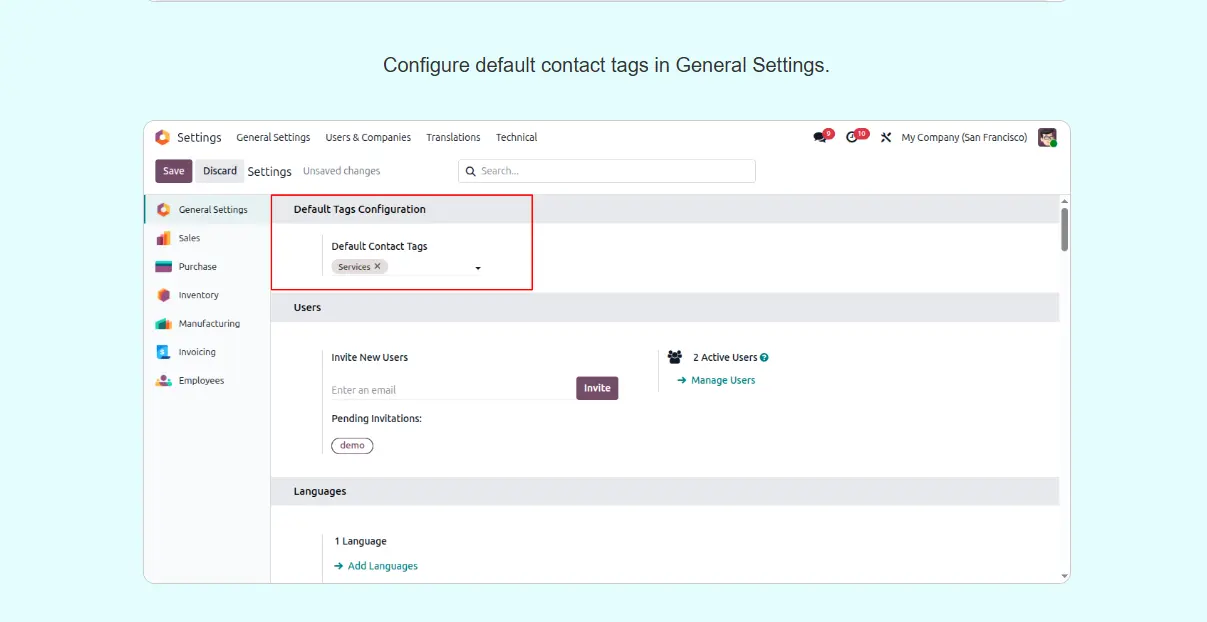Open the user avatar menu
1207x622 pixels.
(1046, 137)
